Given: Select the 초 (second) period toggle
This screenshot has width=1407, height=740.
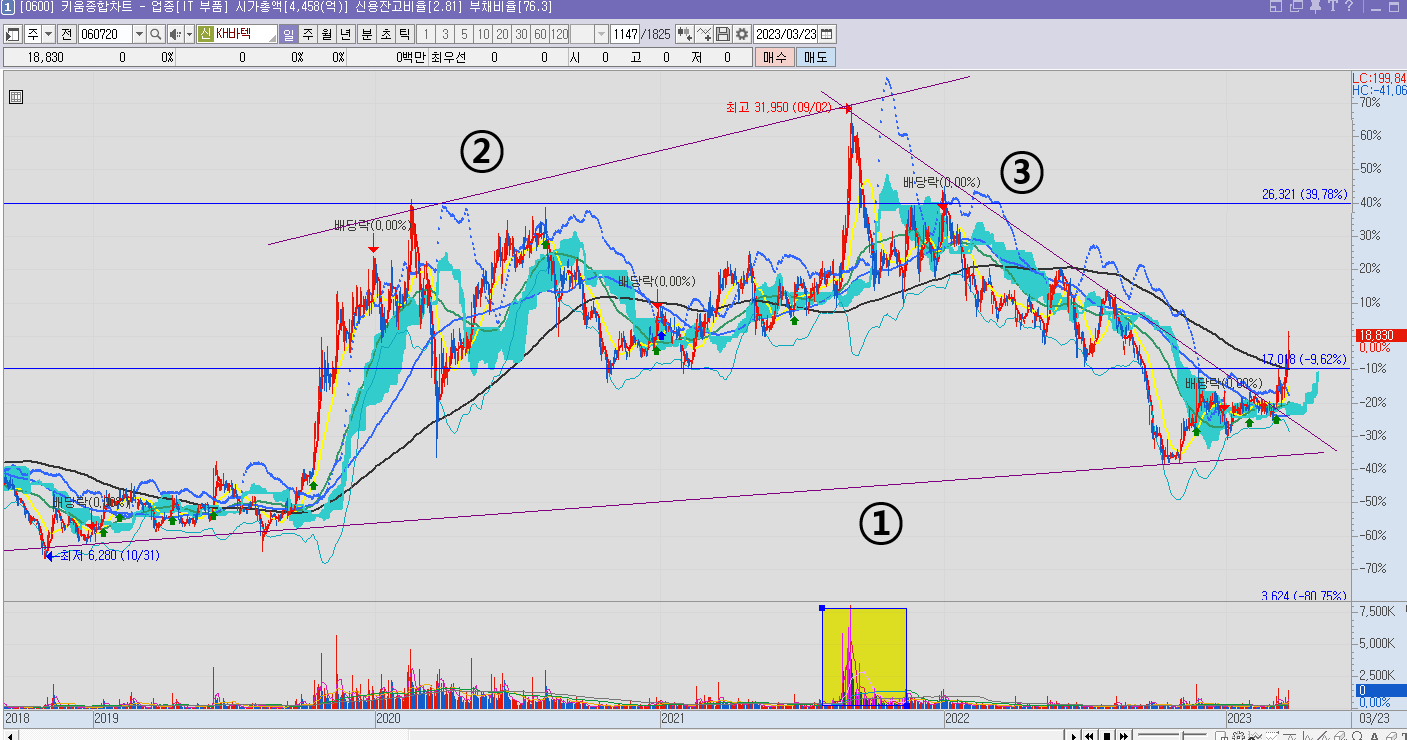Looking at the screenshot, I should click(x=385, y=34).
